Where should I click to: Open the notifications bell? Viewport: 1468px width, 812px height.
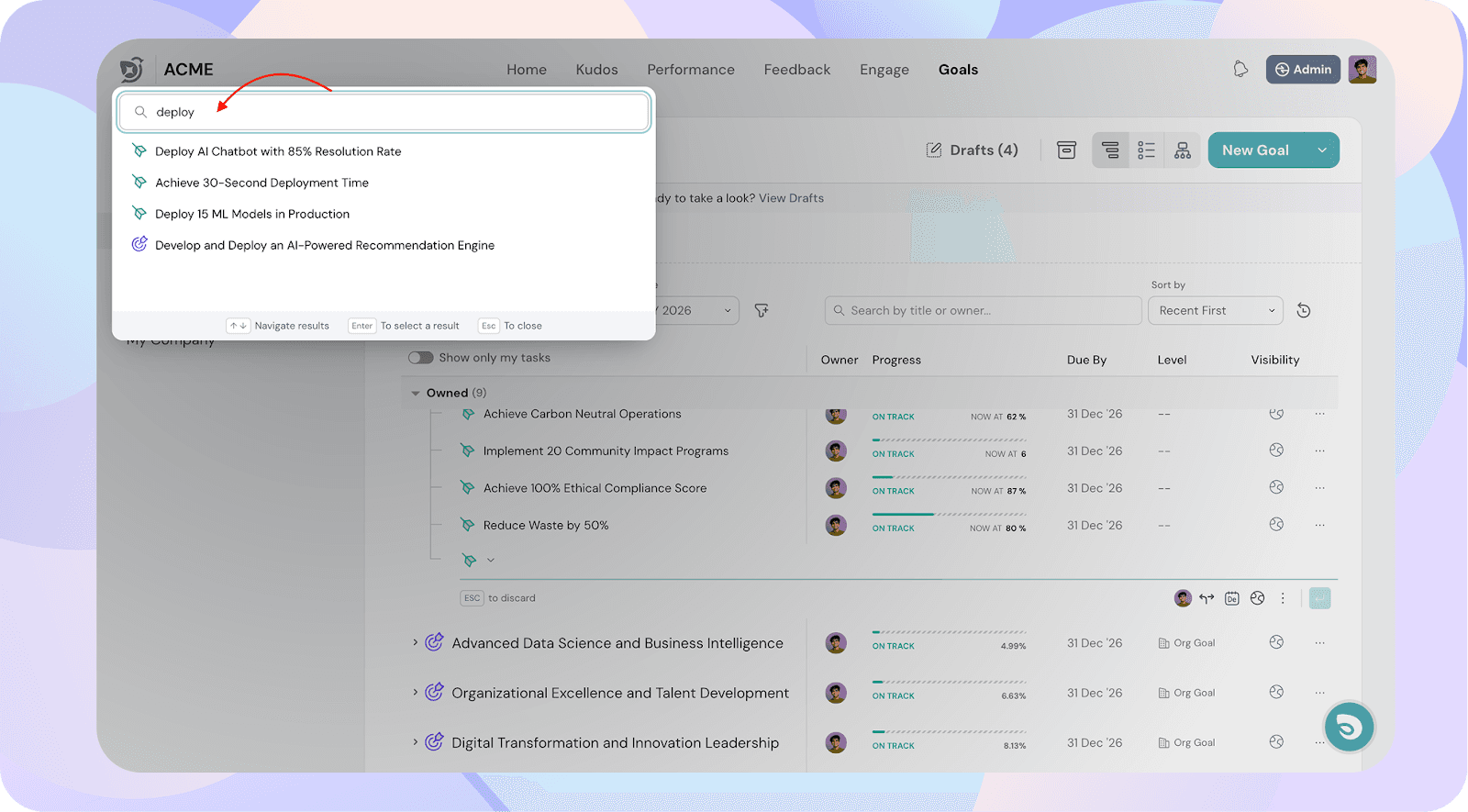click(1240, 69)
